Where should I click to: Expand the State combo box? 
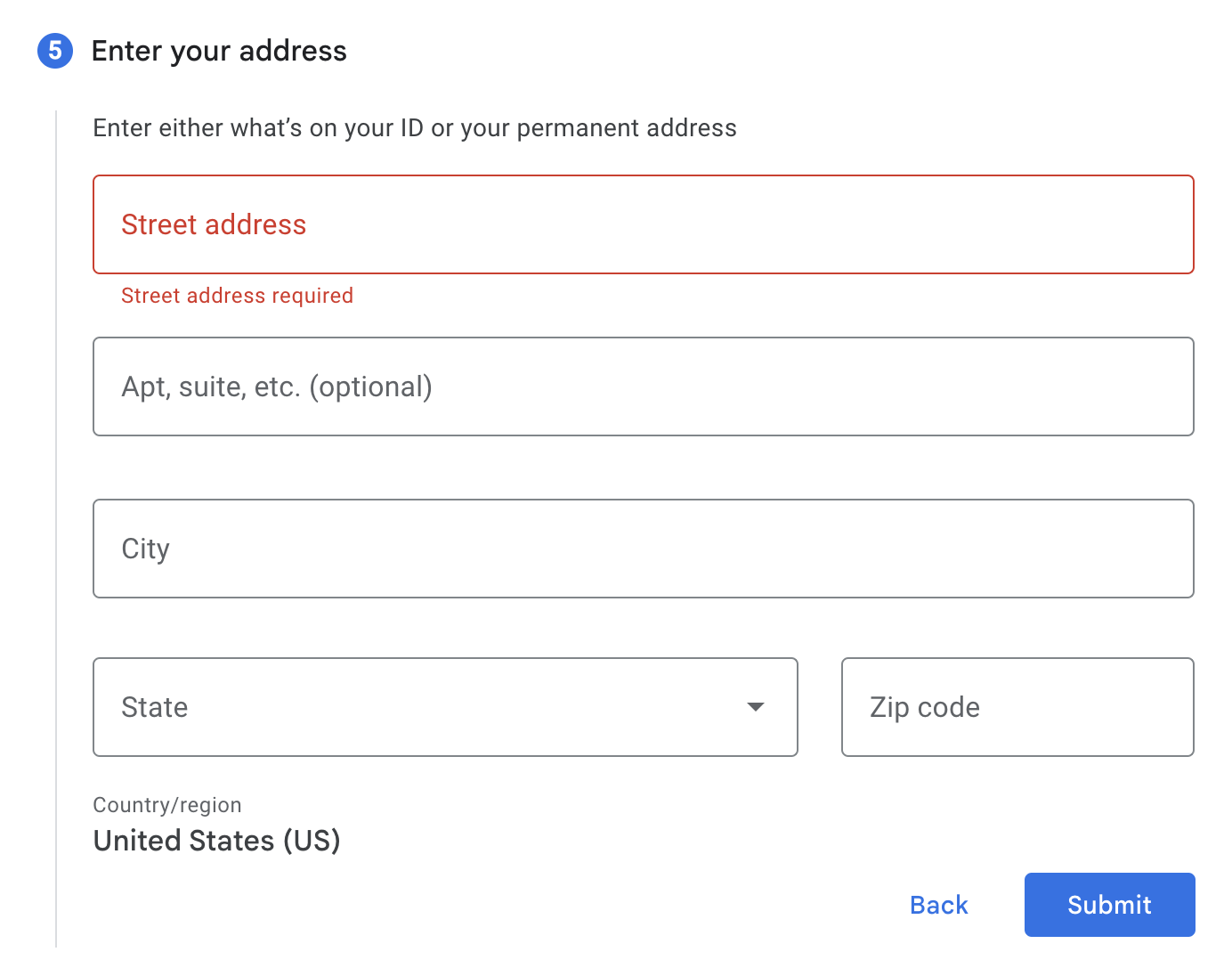(445, 706)
